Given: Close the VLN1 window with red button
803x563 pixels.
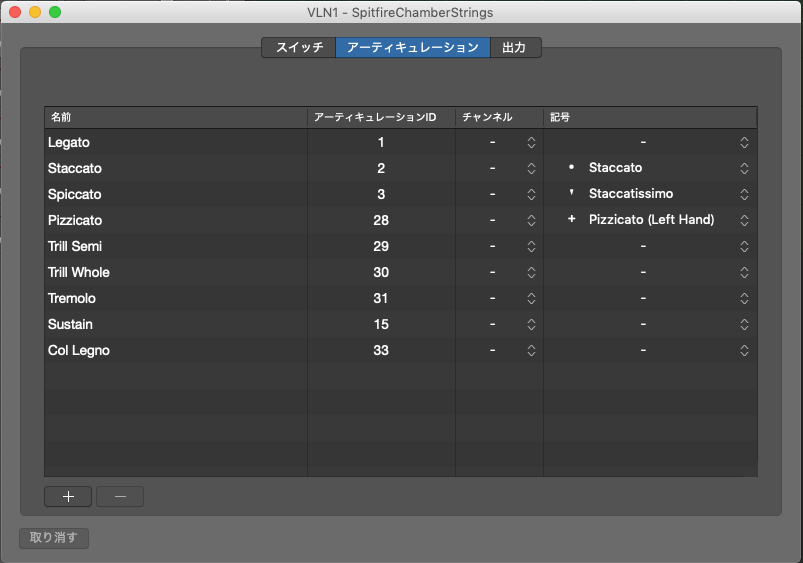Looking at the screenshot, I should [15, 12].
